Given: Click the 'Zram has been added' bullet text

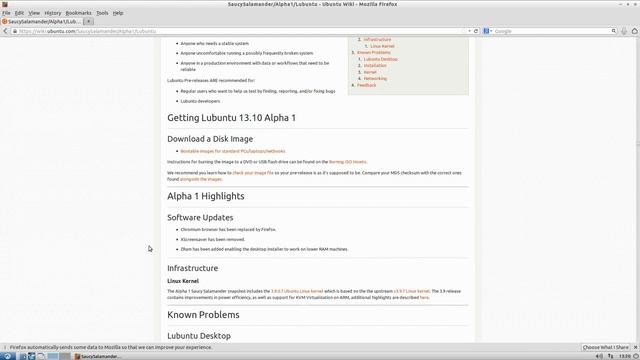Looking at the screenshot, I should pyautogui.click(x=264, y=249).
